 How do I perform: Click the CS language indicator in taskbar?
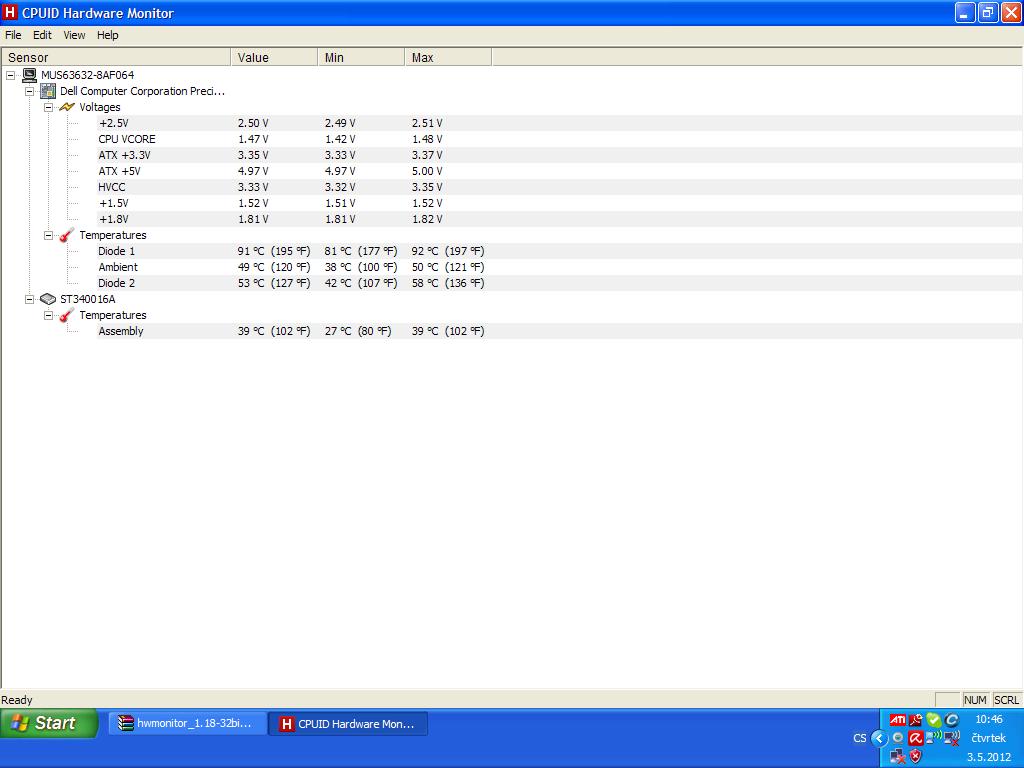tap(859, 739)
